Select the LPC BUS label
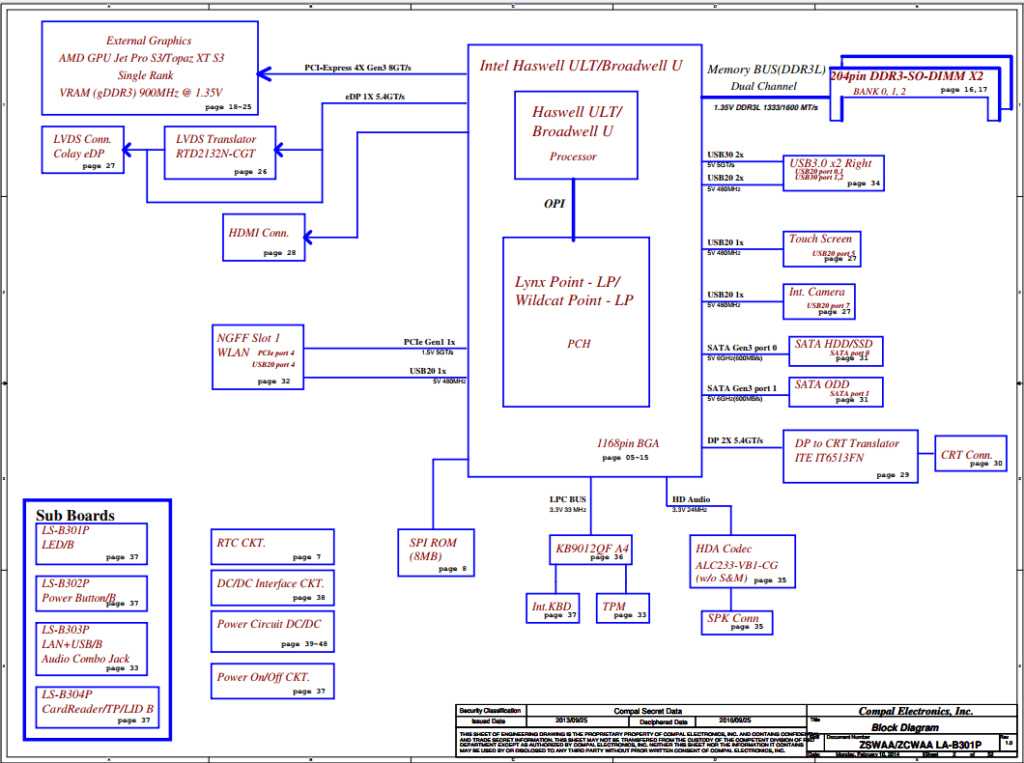Viewport: 1024px width, 763px height. point(568,499)
